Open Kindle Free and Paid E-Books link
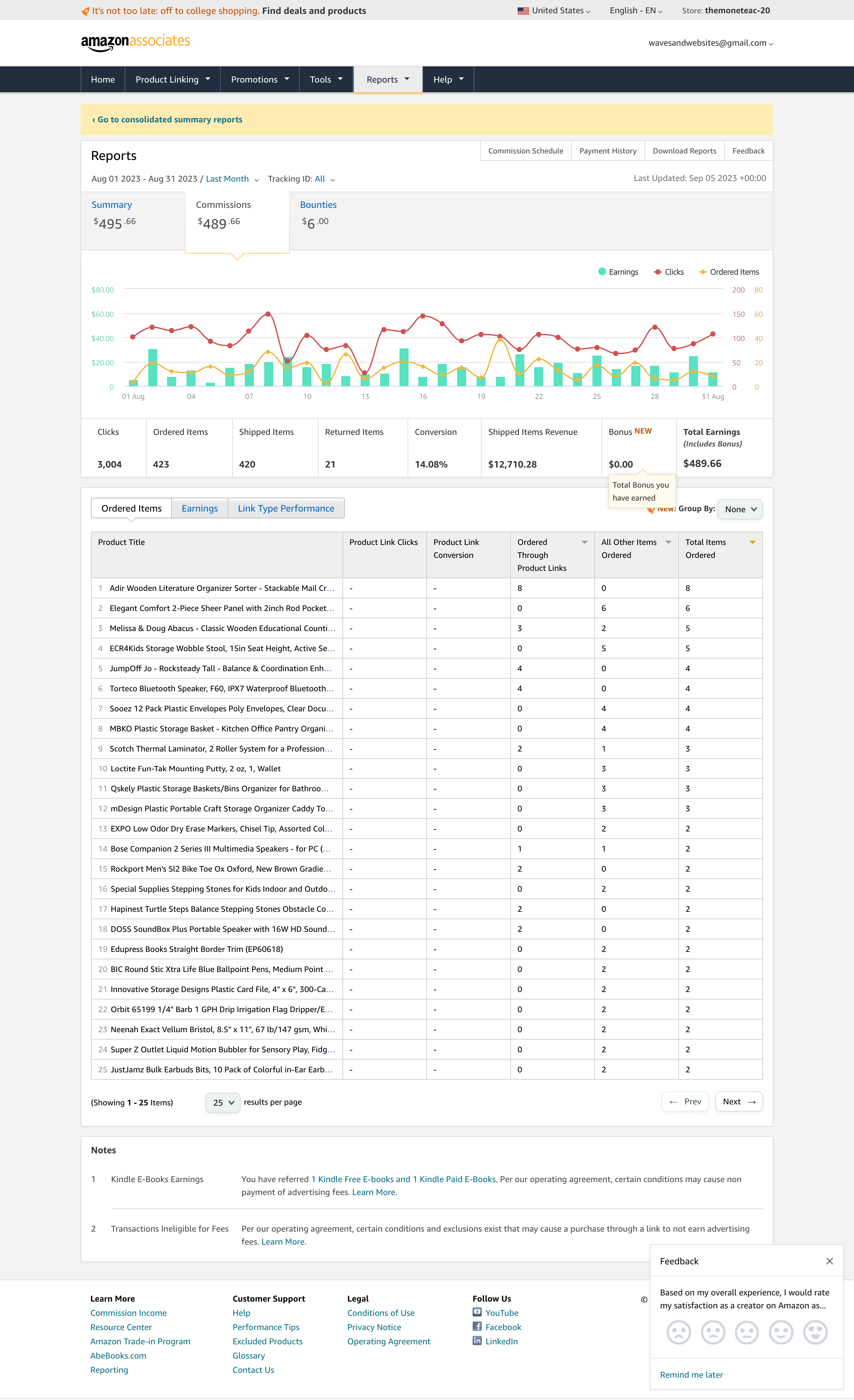The height and width of the screenshot is (1400, 854). click(x=403, y=1179)
